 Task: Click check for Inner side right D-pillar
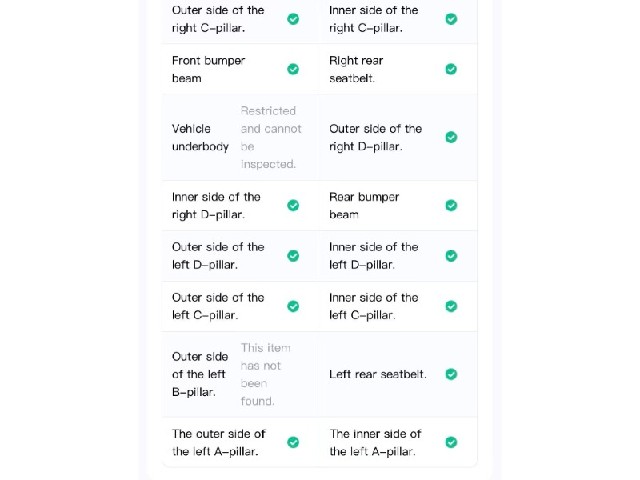click(293, 205)
